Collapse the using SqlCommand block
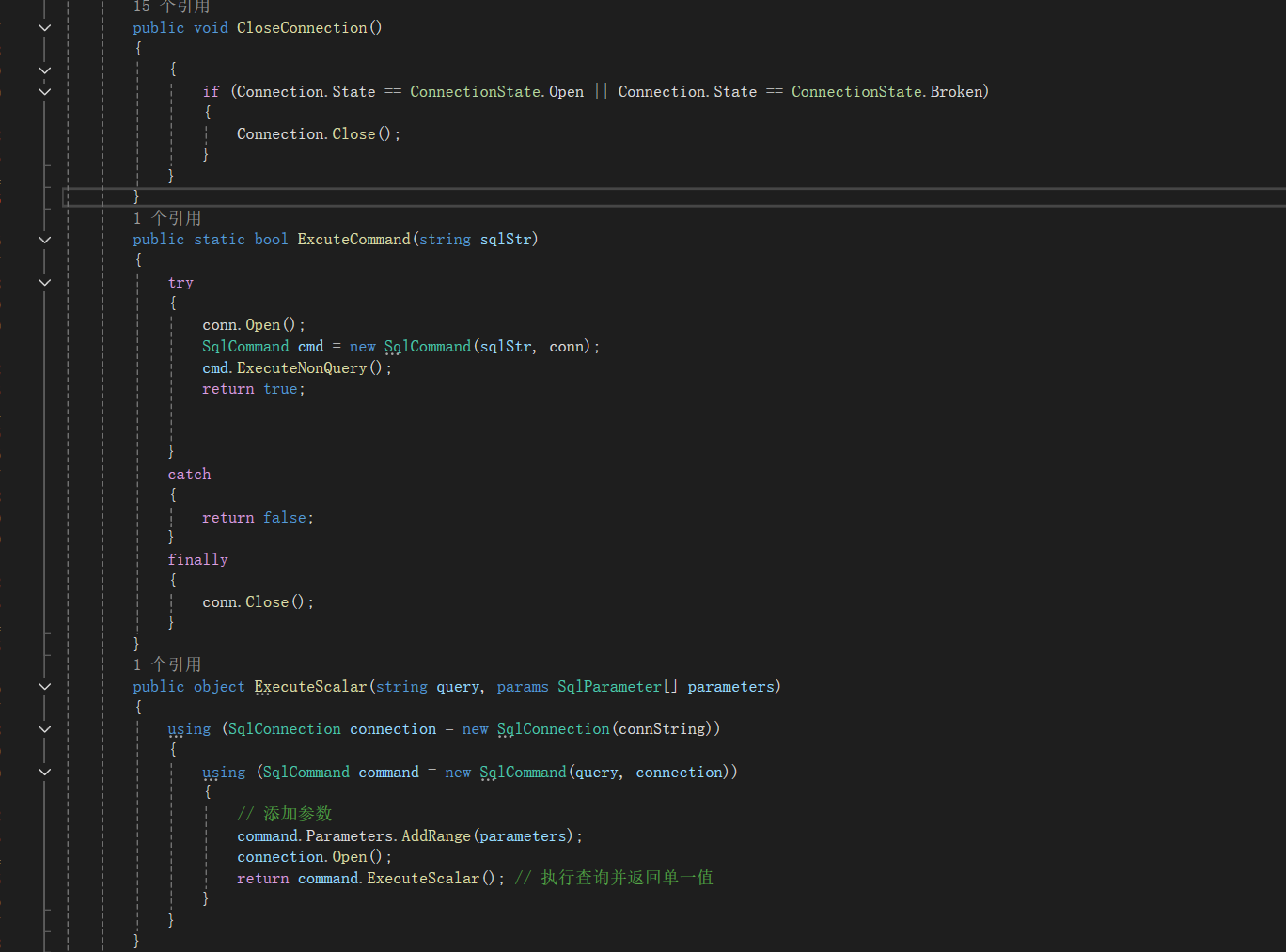Image resolution: width=1286 pixels, height=952 pixels. 44,772
